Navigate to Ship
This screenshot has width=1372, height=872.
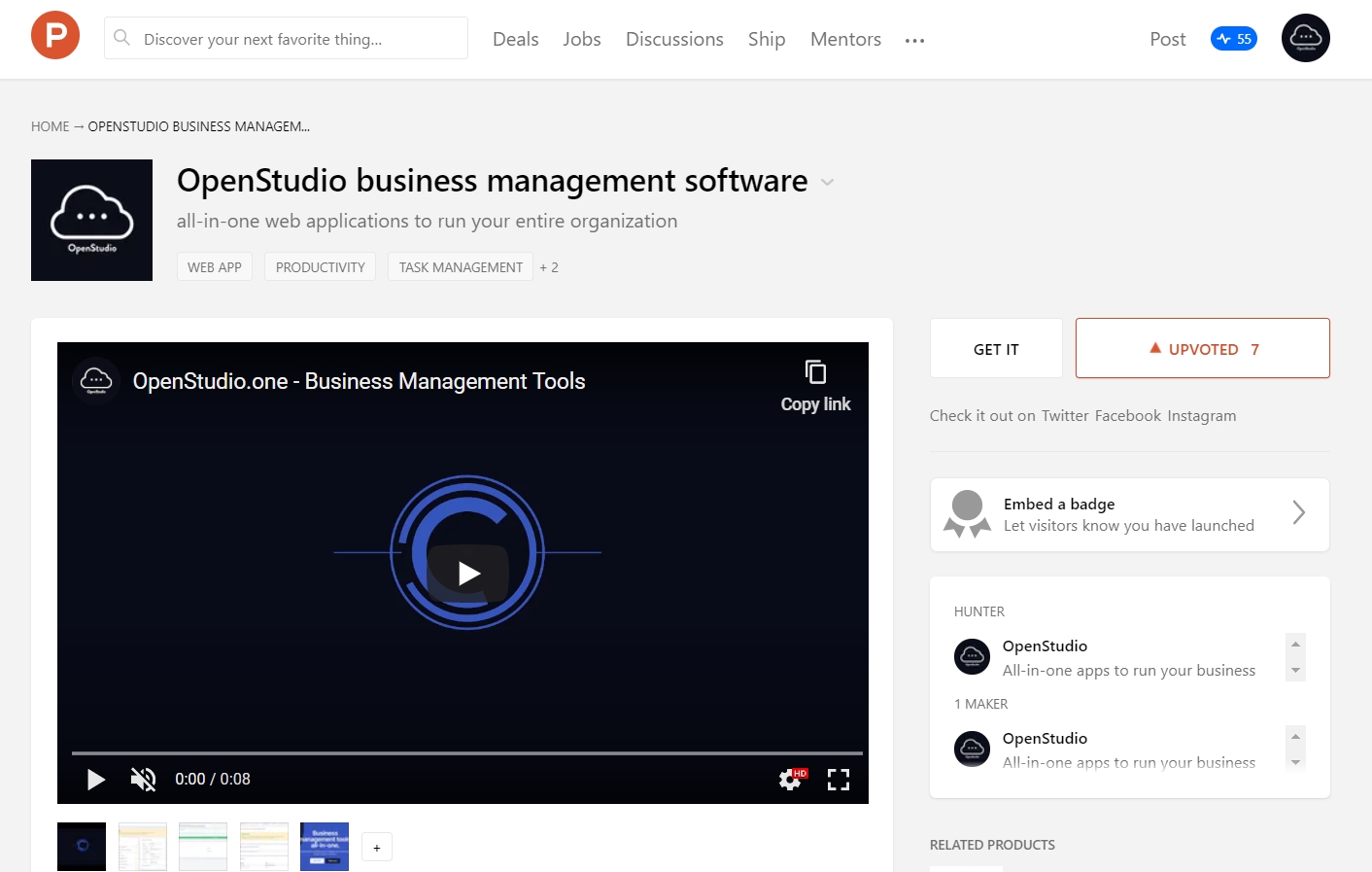click(x=767, y=39)
